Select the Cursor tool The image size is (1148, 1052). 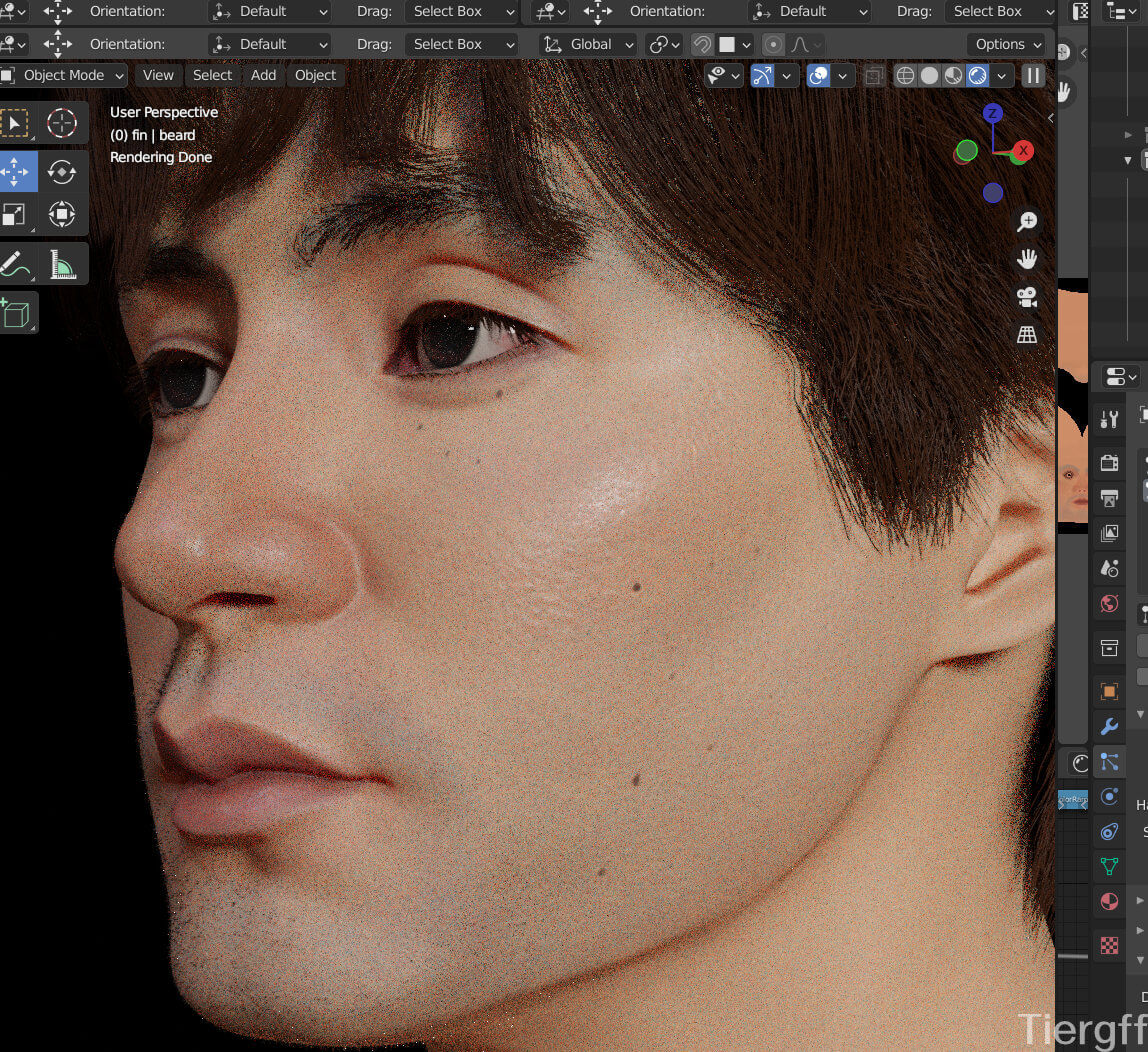tap(62, 123)
